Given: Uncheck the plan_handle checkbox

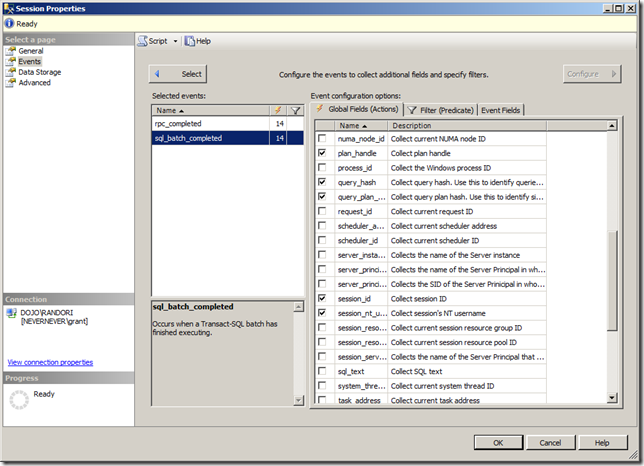Looking at the screenshot, I should tap(322, 153).
